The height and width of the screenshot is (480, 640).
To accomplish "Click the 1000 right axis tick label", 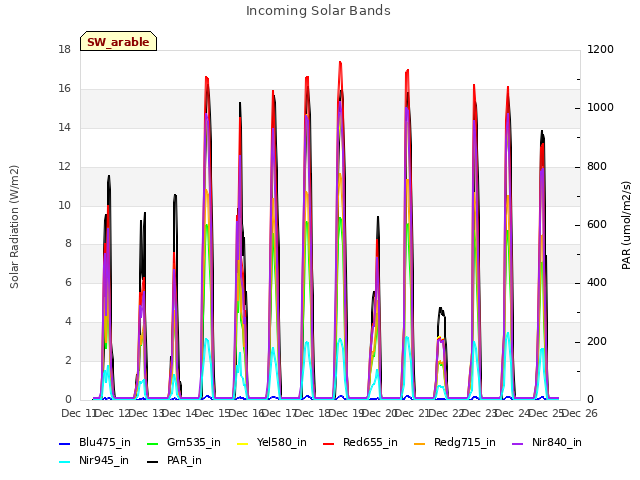I will 600,108.
